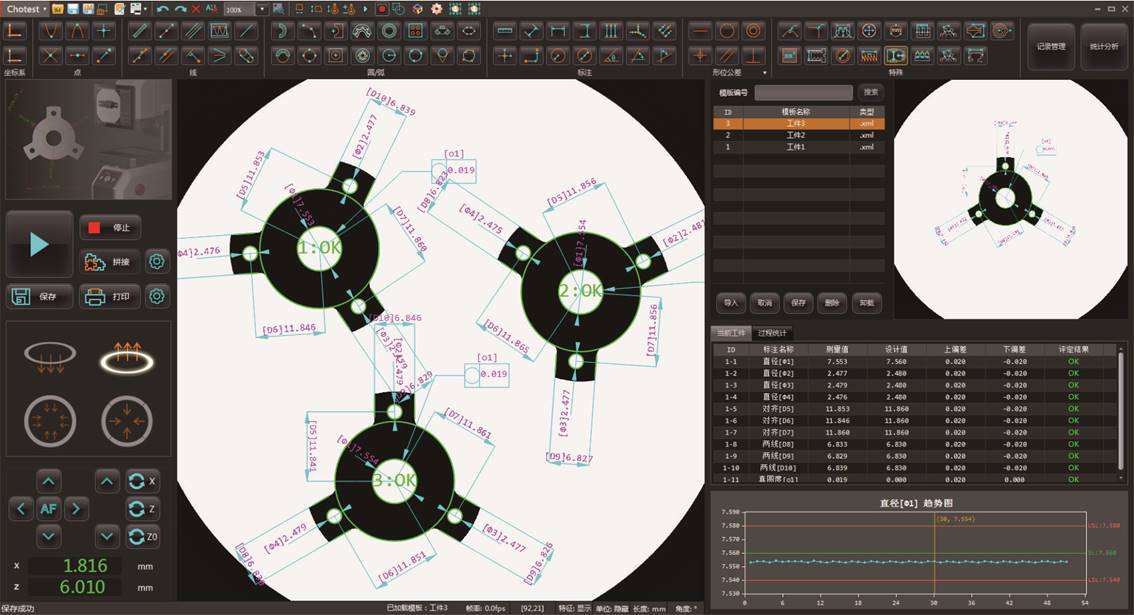Open 统计分析 statistical analysis
The image size is (1134, 615).
tap(1104, 46)
